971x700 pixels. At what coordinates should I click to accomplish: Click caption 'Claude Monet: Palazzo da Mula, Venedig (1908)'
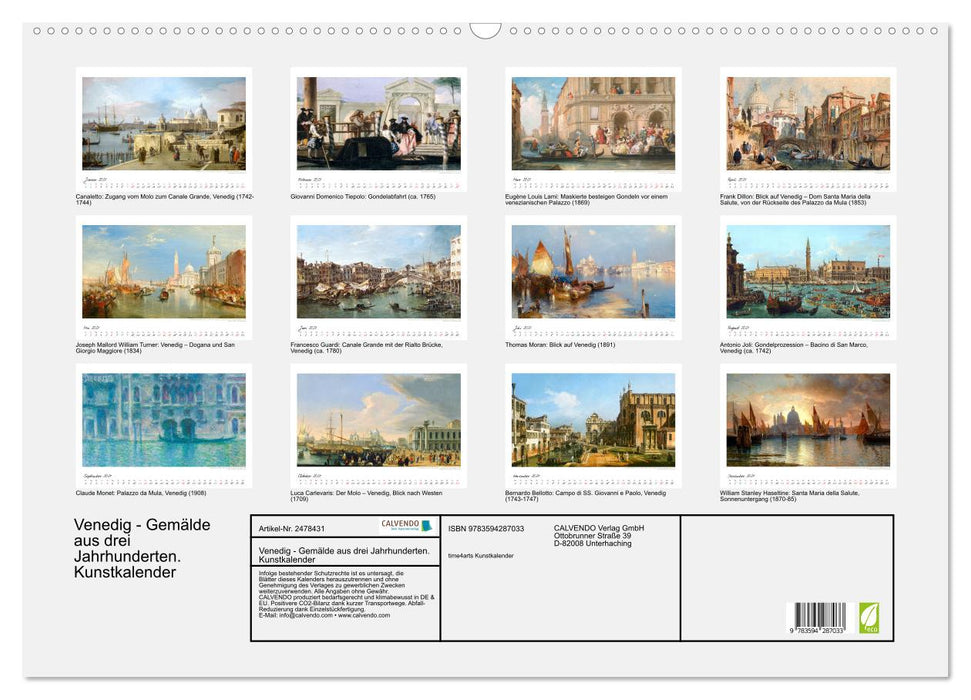coord(141,493)
